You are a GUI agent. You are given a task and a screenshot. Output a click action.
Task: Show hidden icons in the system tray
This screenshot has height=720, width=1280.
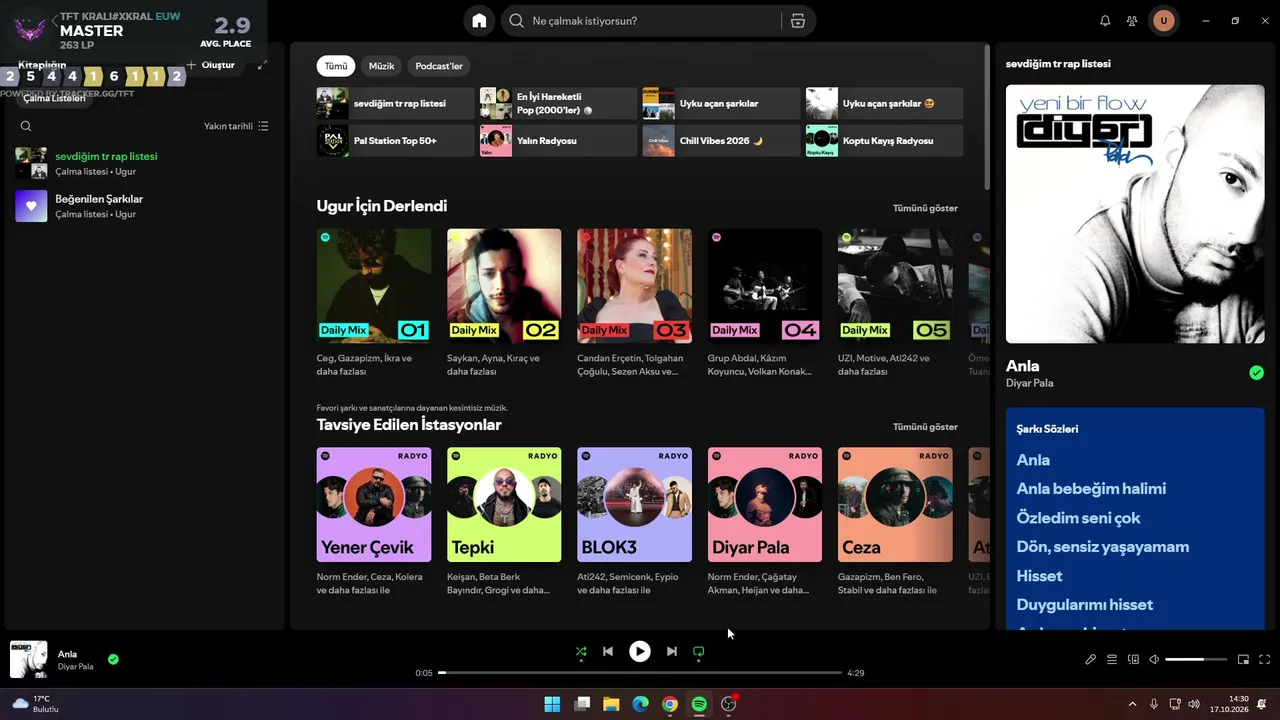coord(1132,704)
